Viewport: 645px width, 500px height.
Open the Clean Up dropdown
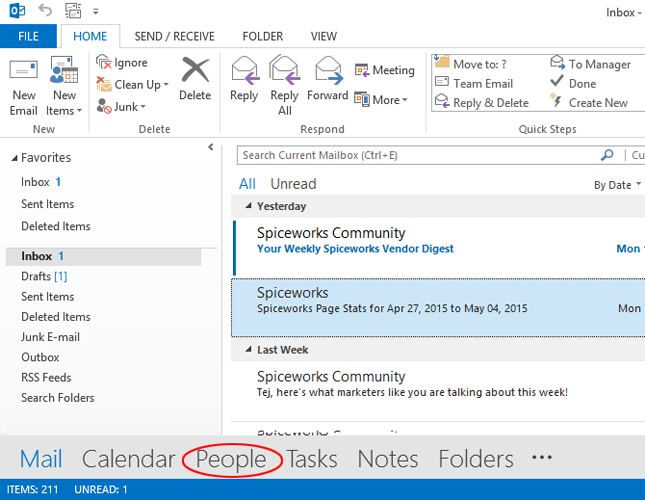click(132, 84)
